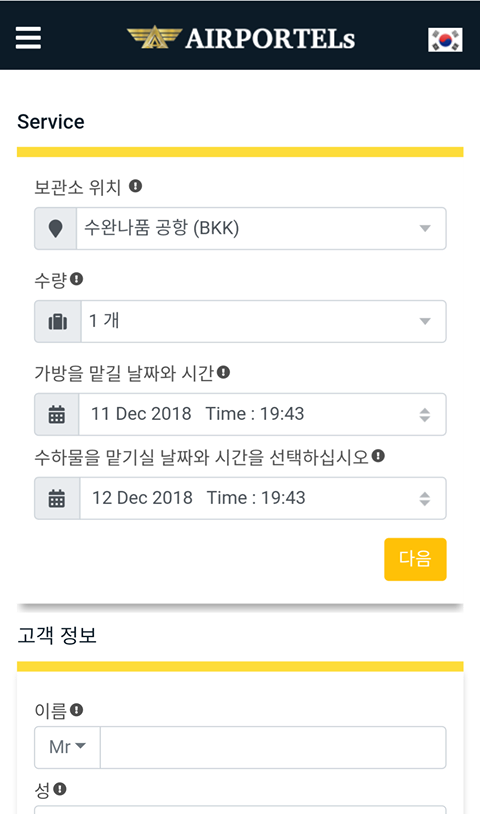
Task: Click the location pin icon
Action: point(56,228)
